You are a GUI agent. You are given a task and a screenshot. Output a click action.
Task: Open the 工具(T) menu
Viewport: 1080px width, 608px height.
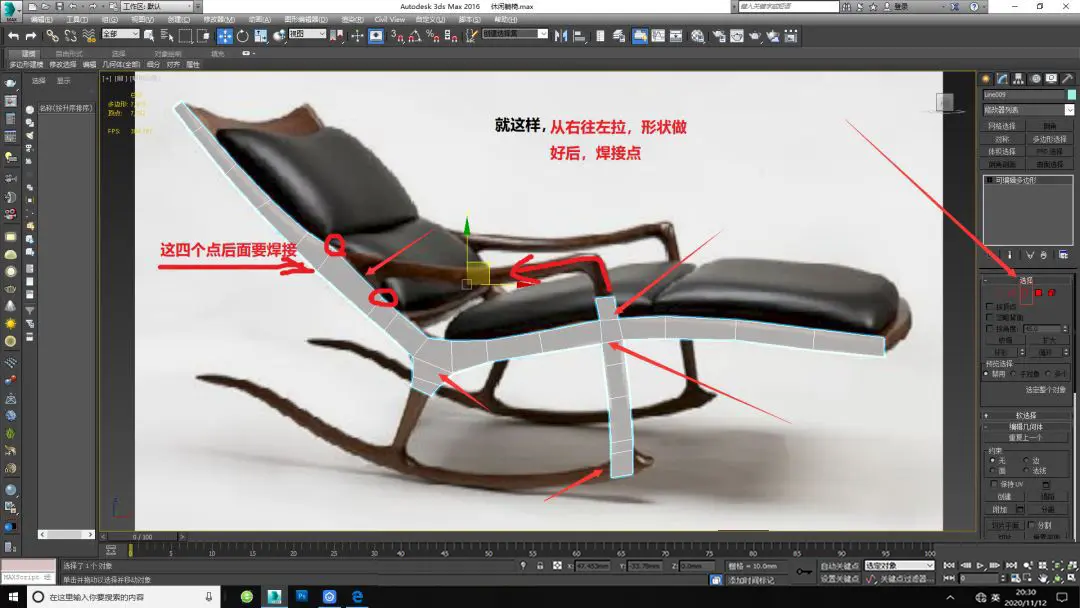76,19
